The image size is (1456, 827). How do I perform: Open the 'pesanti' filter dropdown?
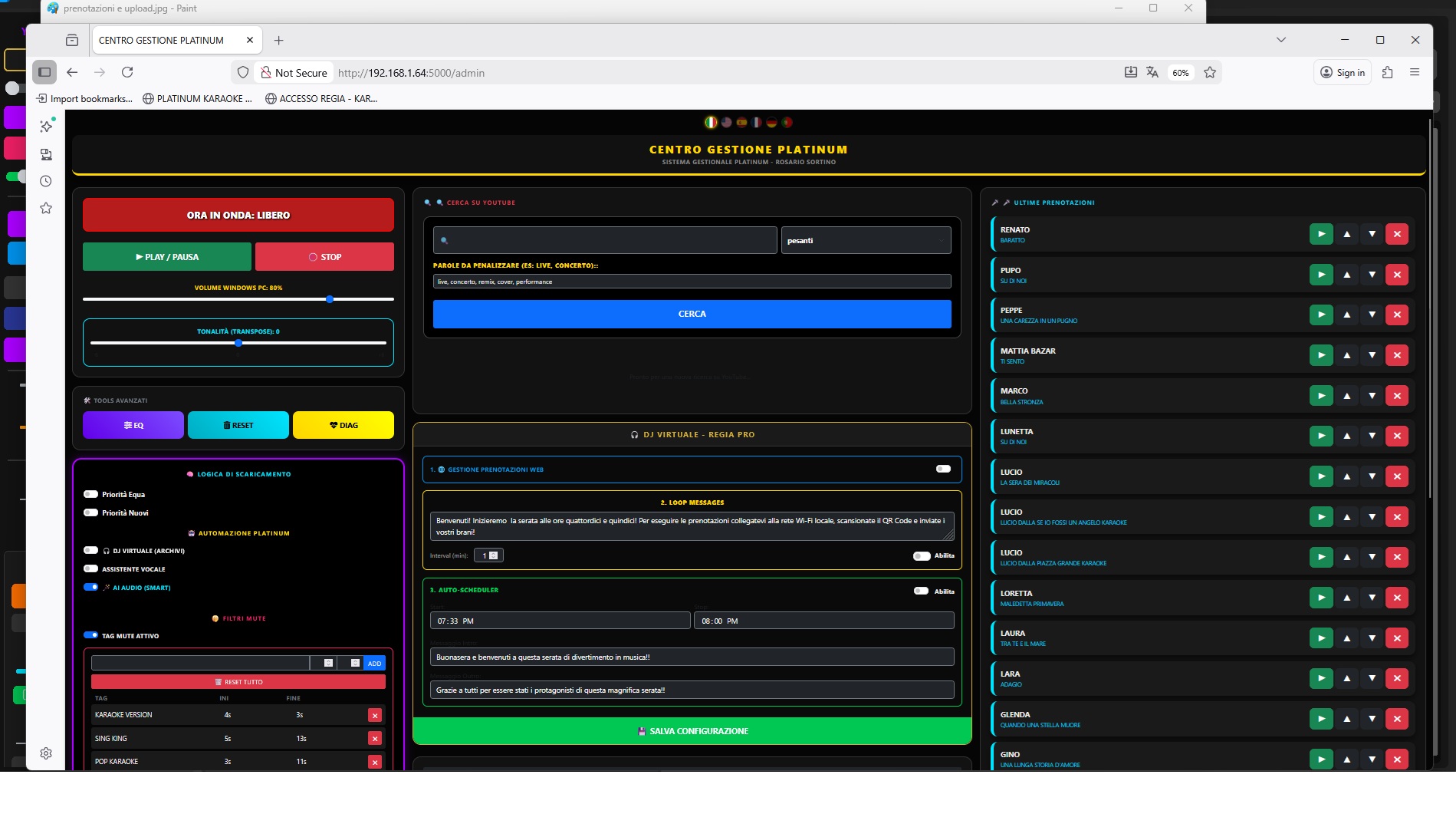coord(866,240)
